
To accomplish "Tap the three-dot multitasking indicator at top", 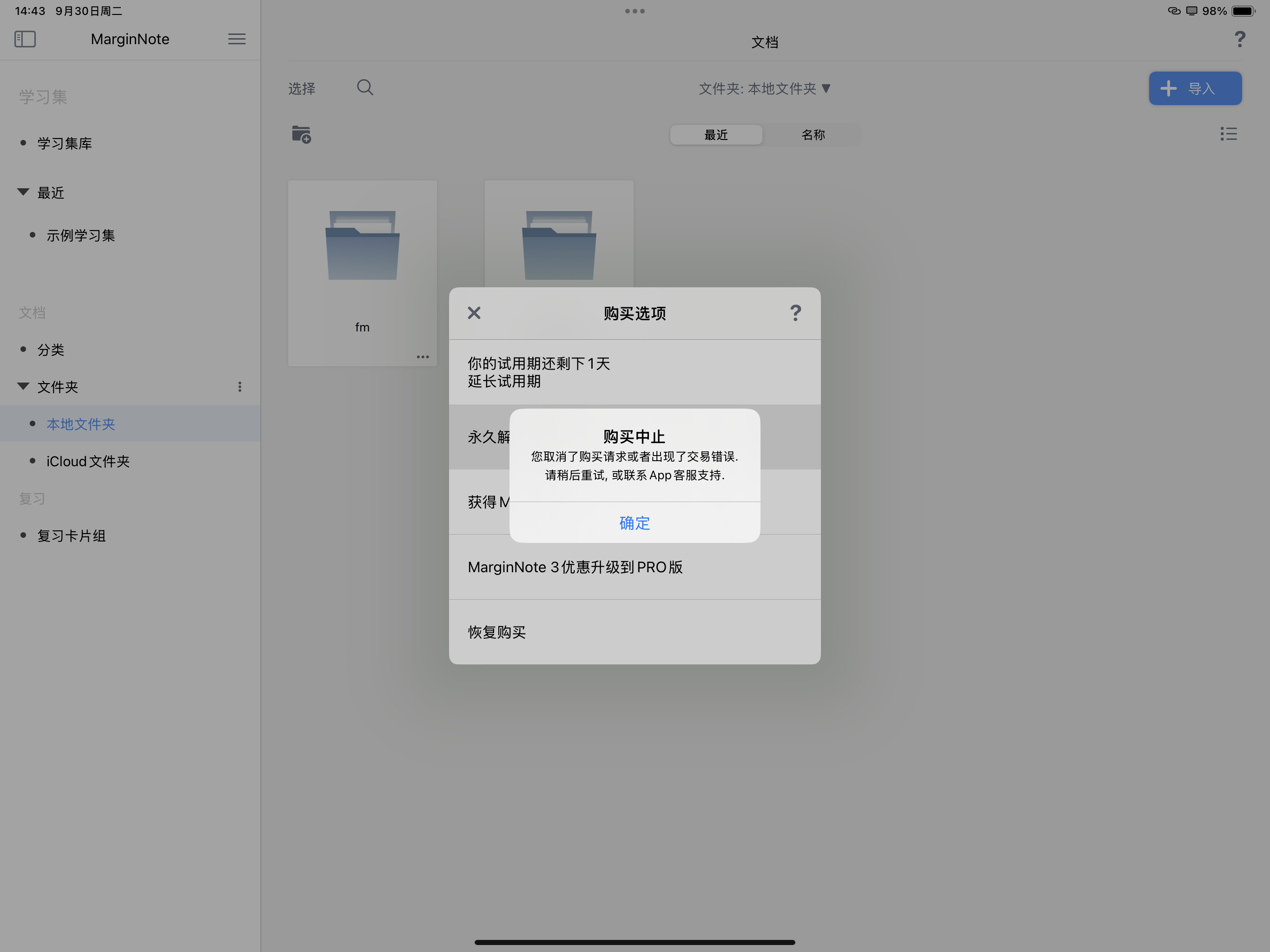I will 635,11.
